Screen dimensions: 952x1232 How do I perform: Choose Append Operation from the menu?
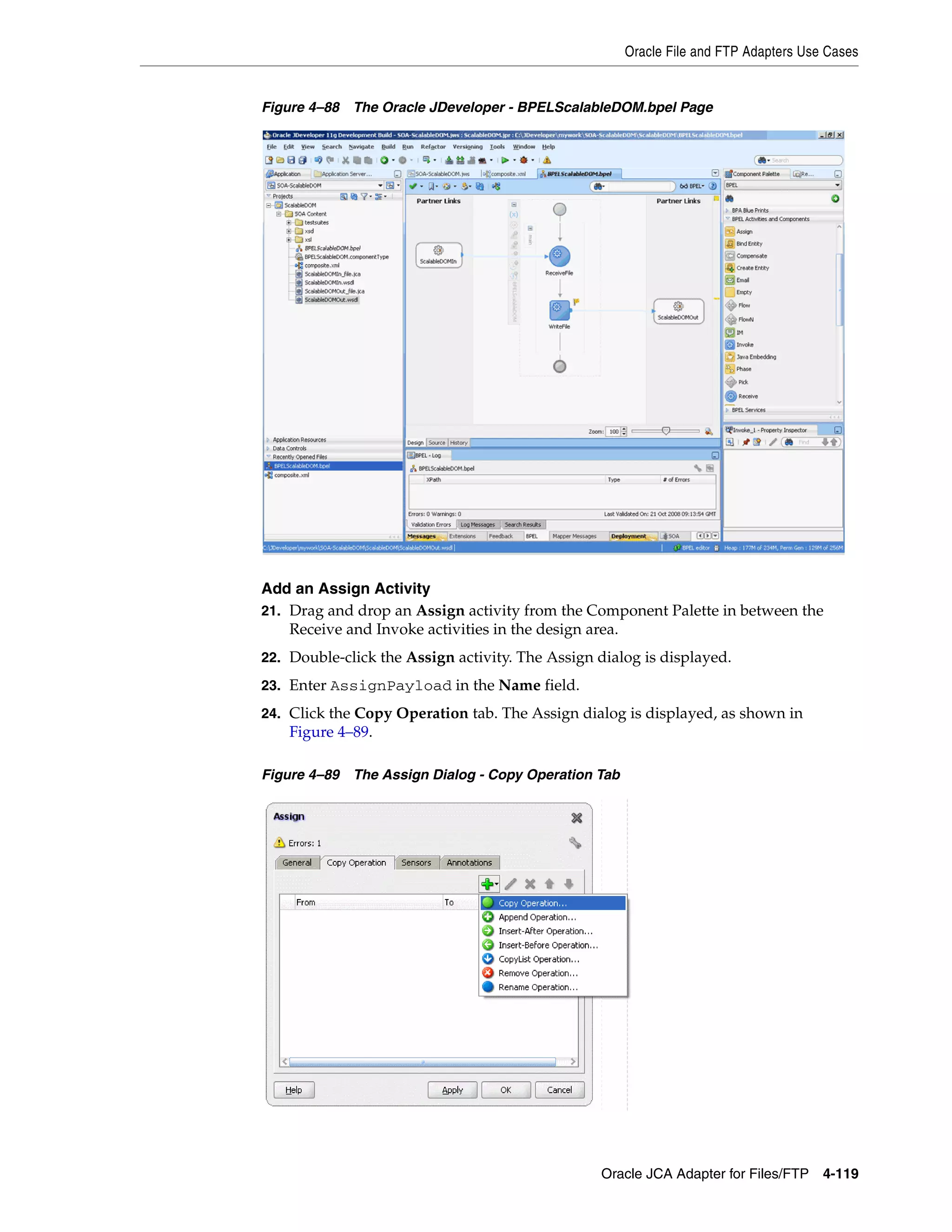(x=553, y=917)
